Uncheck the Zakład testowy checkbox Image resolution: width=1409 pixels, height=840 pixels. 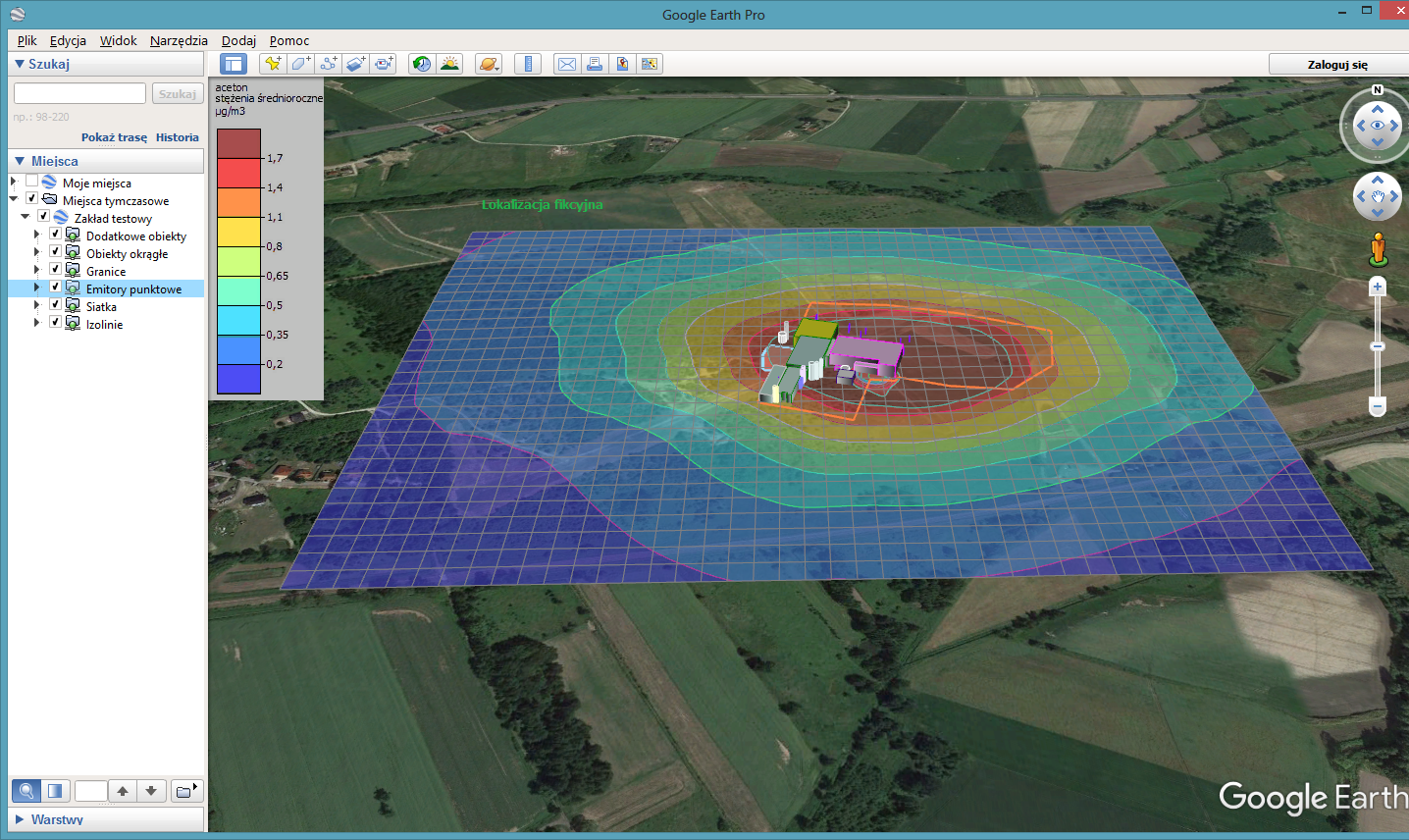point(43,217)
